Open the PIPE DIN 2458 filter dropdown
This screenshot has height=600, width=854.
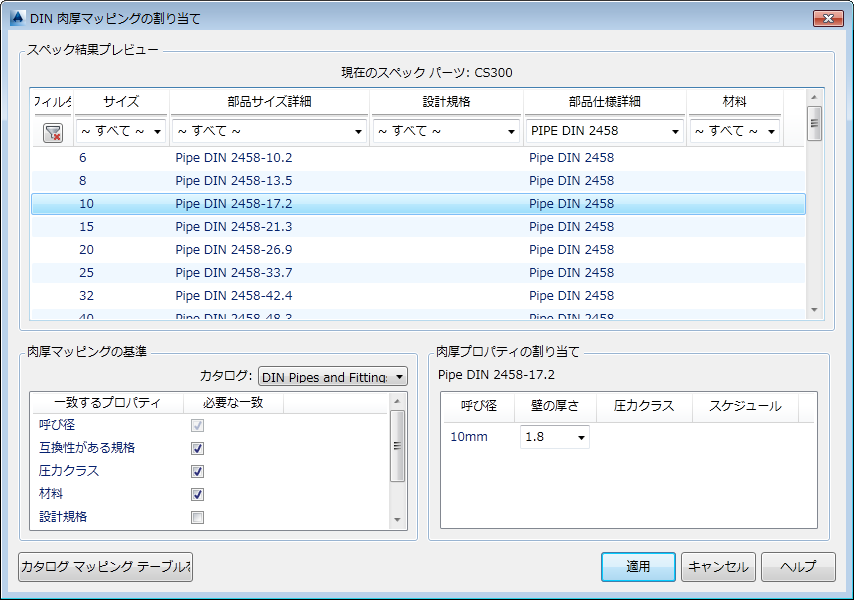point(605,131)
